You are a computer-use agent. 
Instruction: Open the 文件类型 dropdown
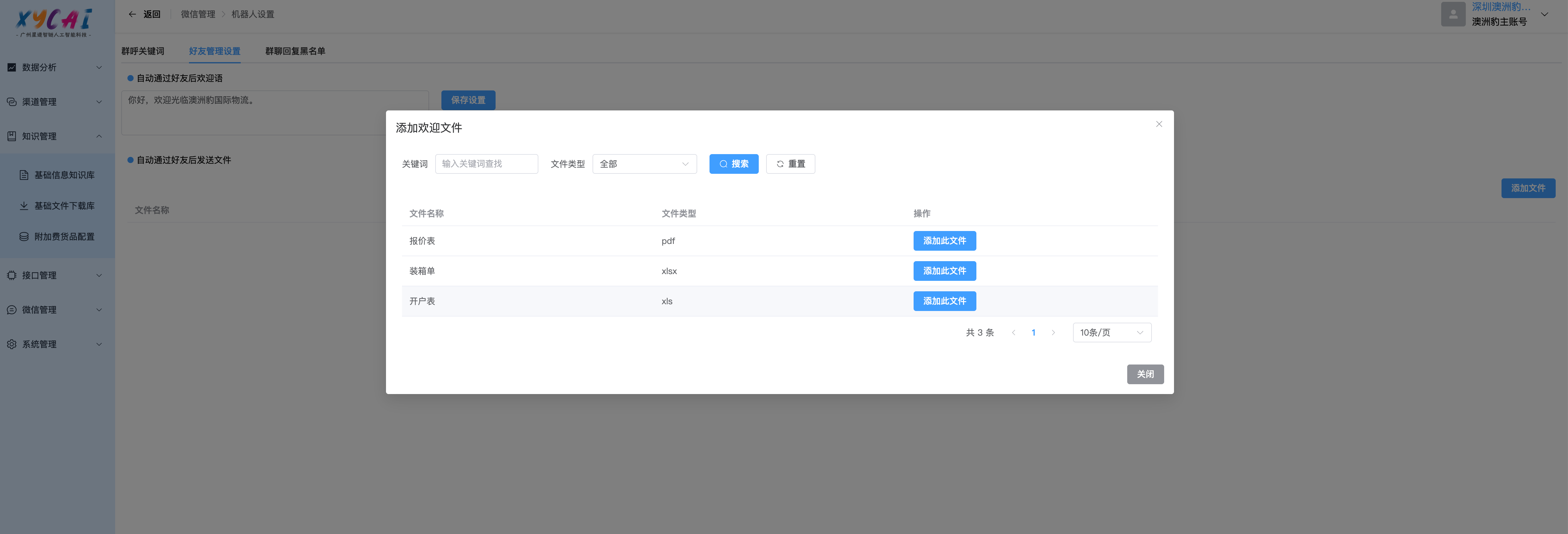[x=644, y=164]
